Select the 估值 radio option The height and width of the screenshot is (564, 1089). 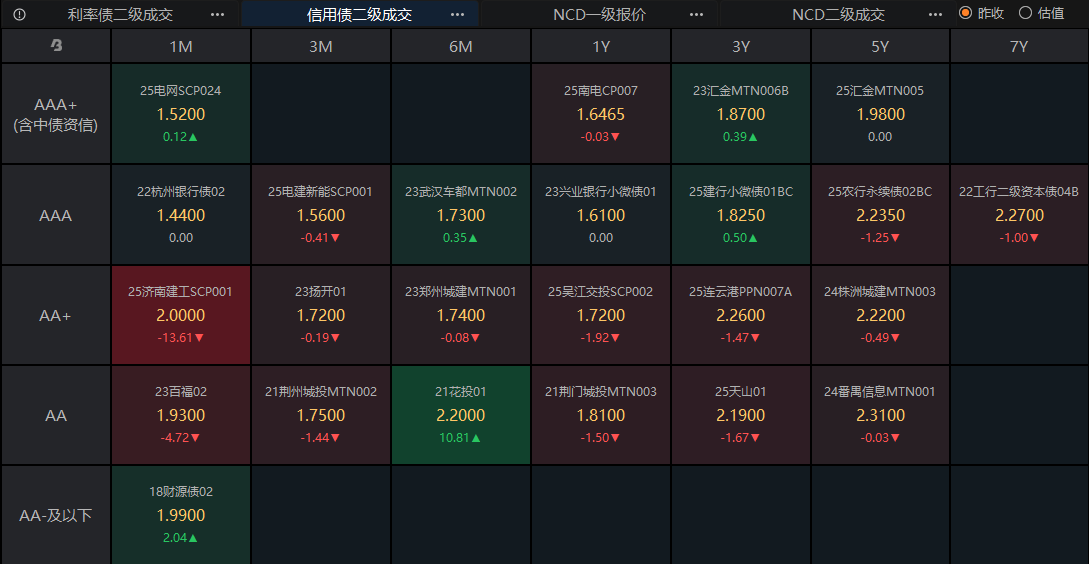1025,14
